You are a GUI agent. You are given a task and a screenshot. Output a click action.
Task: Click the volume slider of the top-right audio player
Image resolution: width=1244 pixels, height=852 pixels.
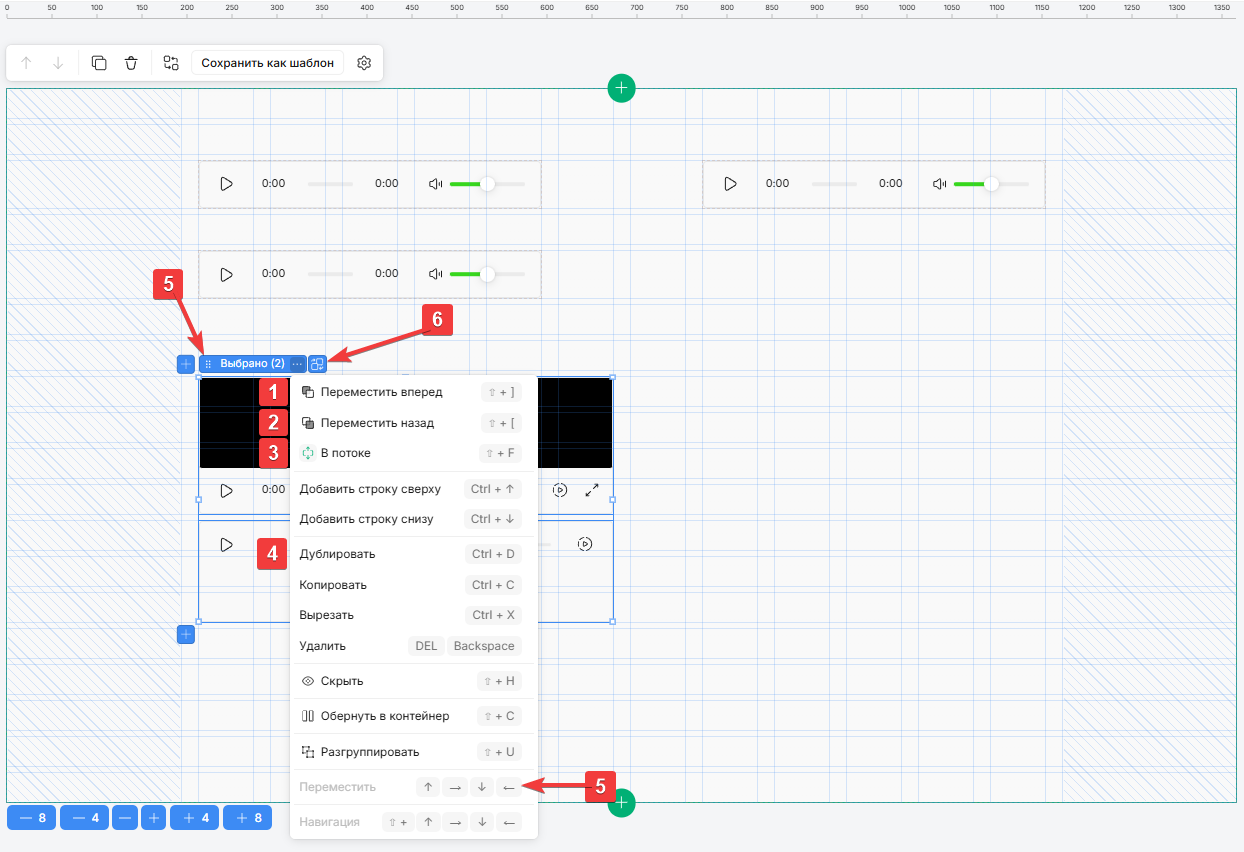(x=990, y=184)
